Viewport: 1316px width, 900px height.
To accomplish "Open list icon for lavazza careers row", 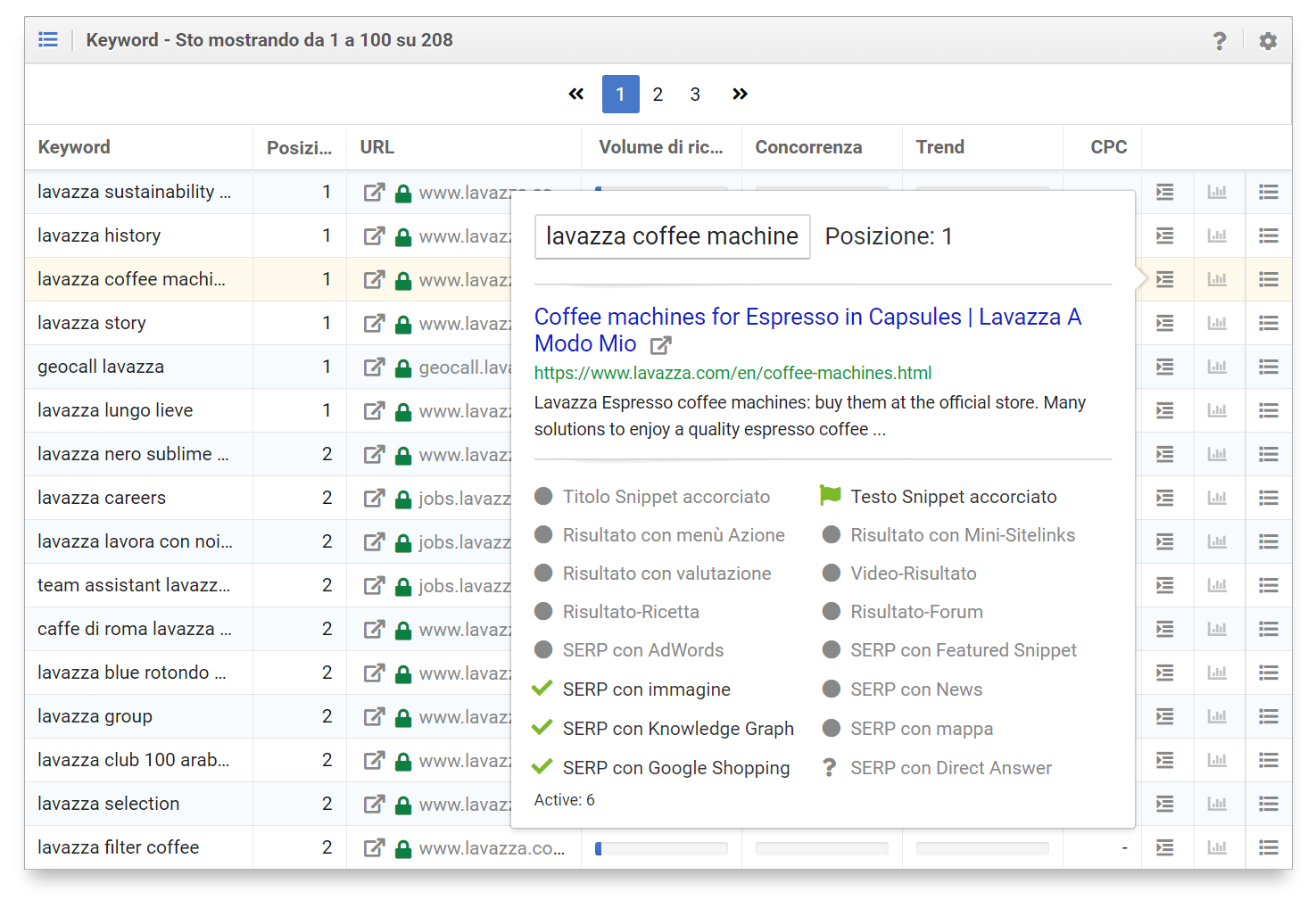I will pos(1269,498).
